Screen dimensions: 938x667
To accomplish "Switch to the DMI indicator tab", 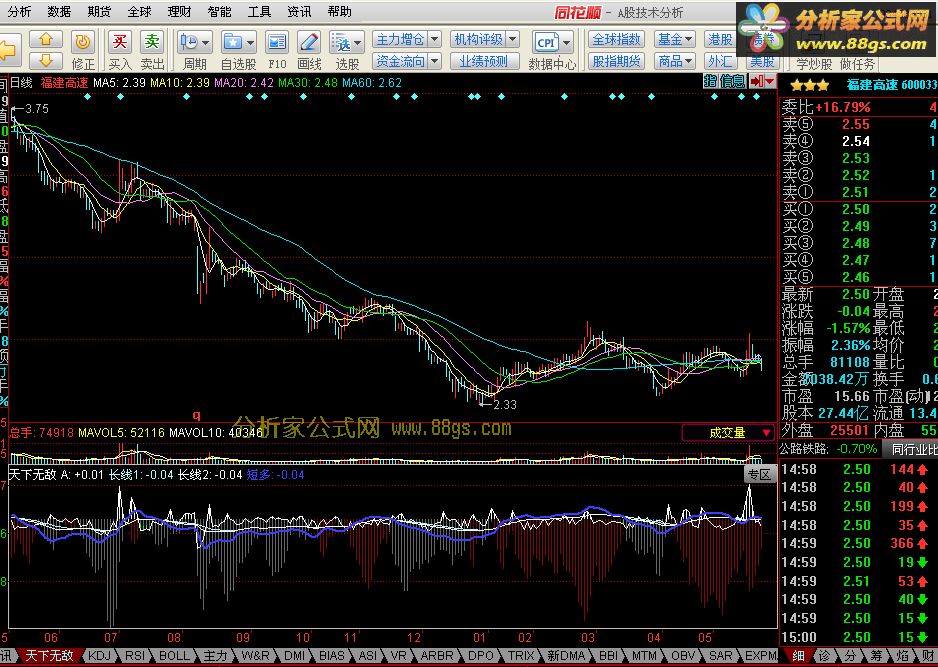I will pyautogui.click(x=294, y=656).
